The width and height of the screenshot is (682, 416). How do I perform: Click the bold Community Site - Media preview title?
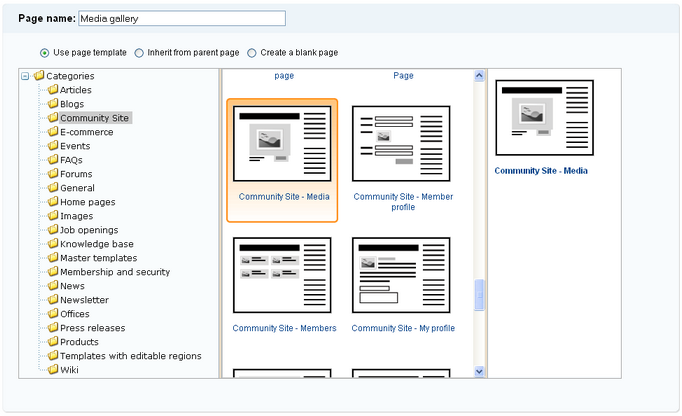click(x=541, y=171)
